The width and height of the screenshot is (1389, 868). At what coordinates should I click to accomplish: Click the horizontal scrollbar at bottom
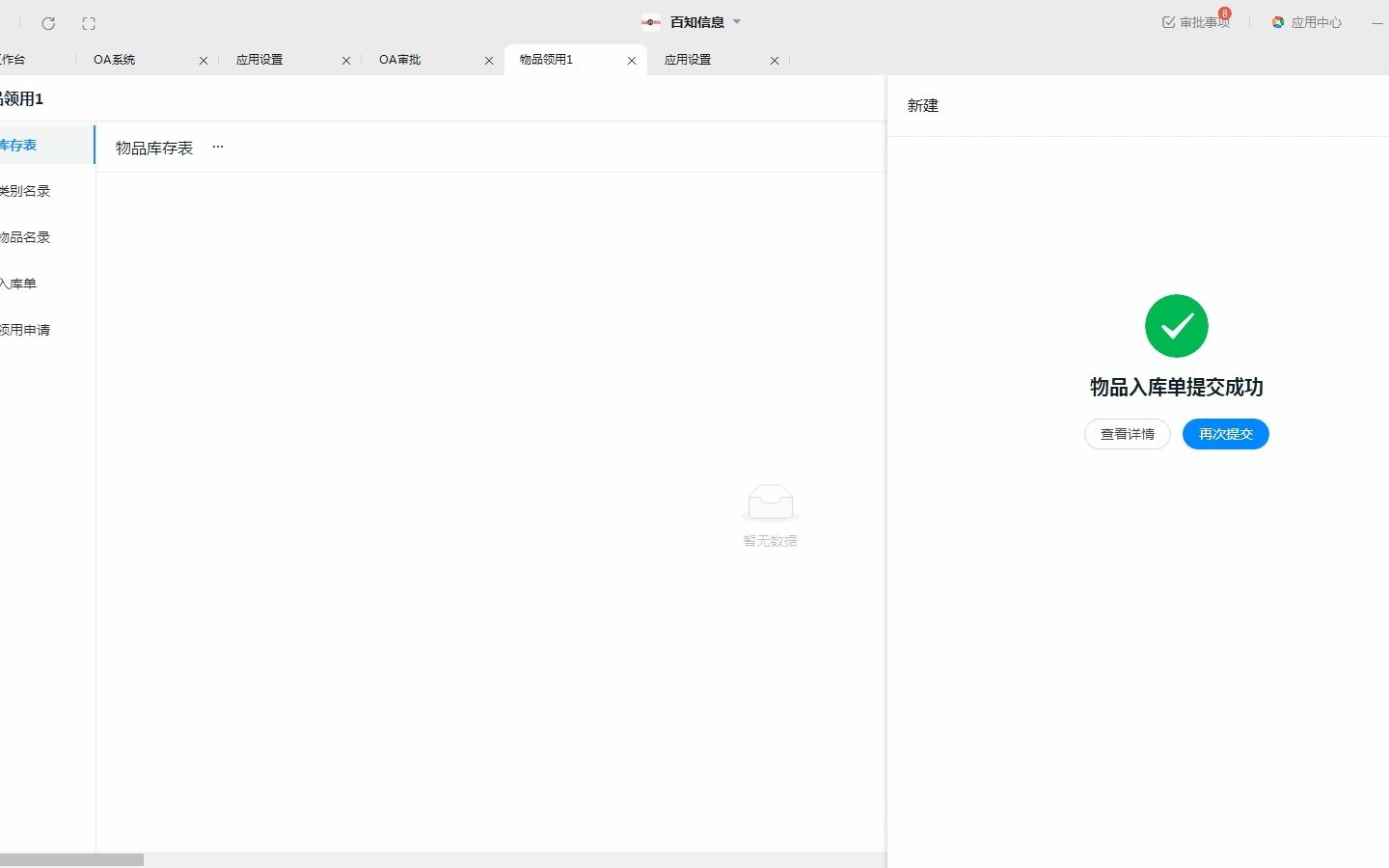pos(71,859)
